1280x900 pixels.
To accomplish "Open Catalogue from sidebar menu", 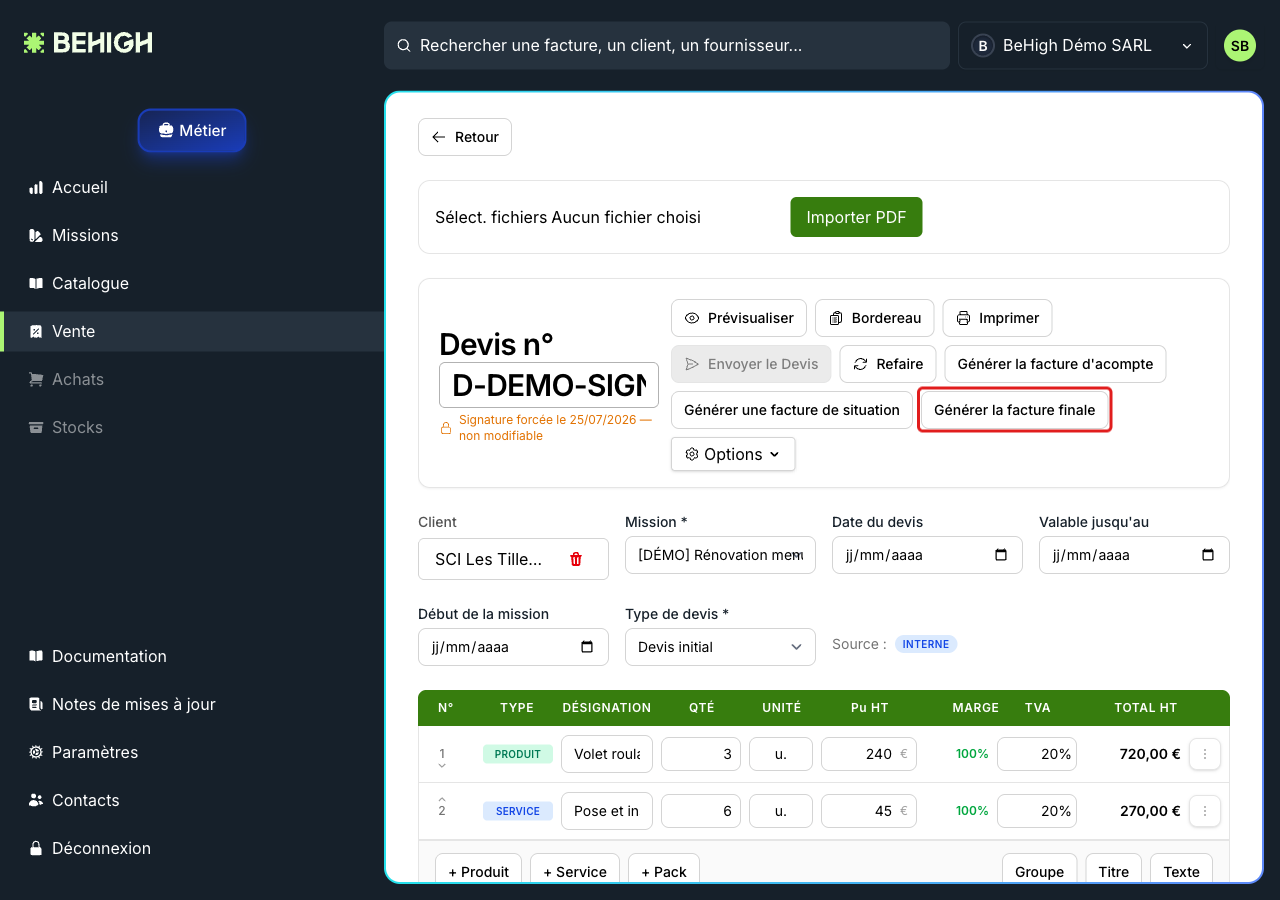I will pos(90,283).
